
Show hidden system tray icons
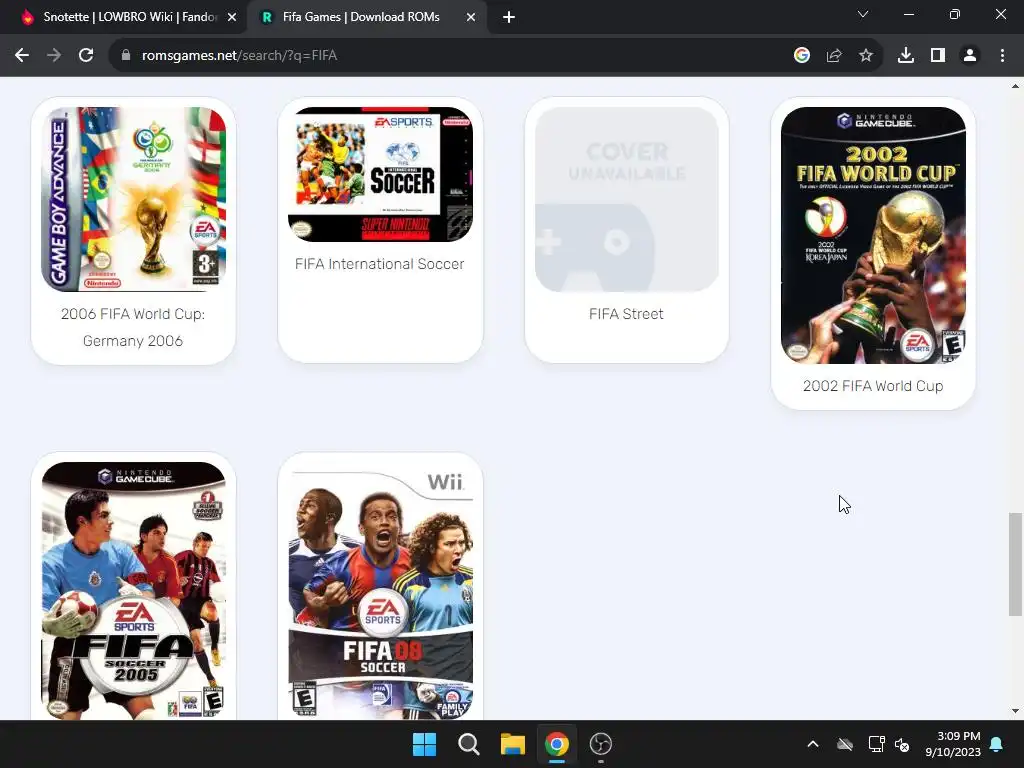click(x=813, y=744)
